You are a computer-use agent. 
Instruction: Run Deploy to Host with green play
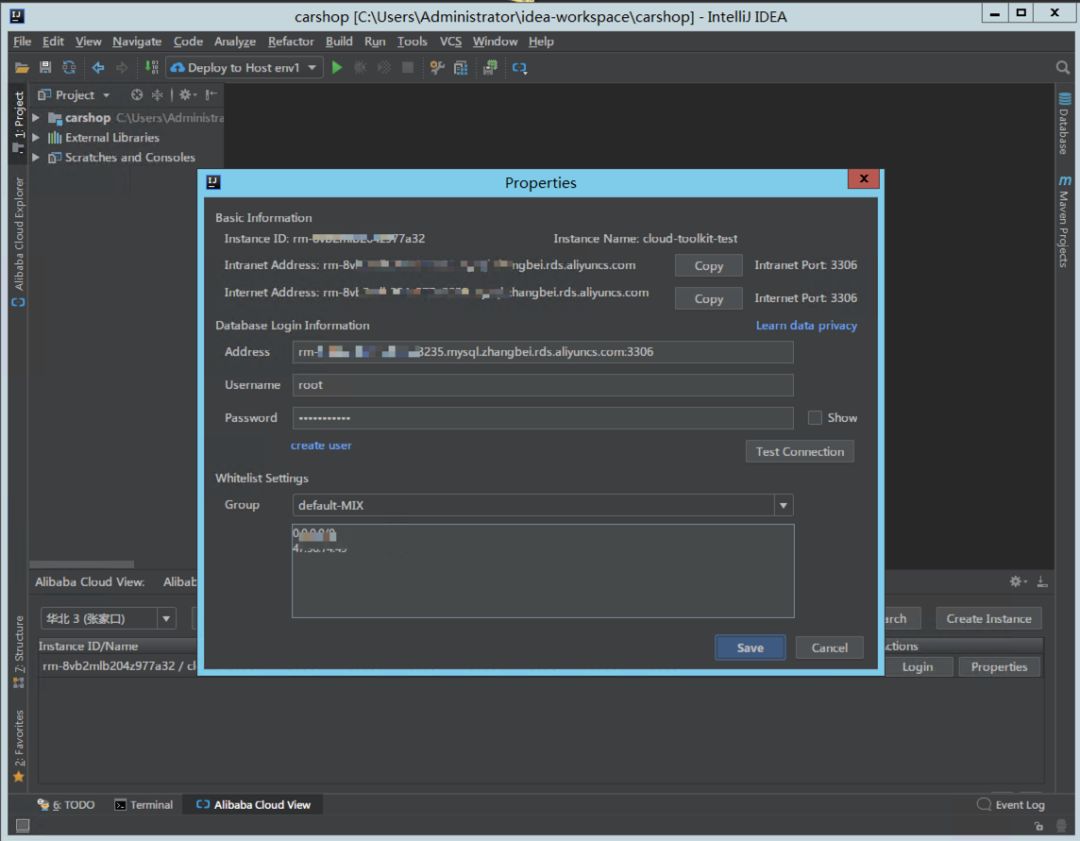click(x=337, y=68)
